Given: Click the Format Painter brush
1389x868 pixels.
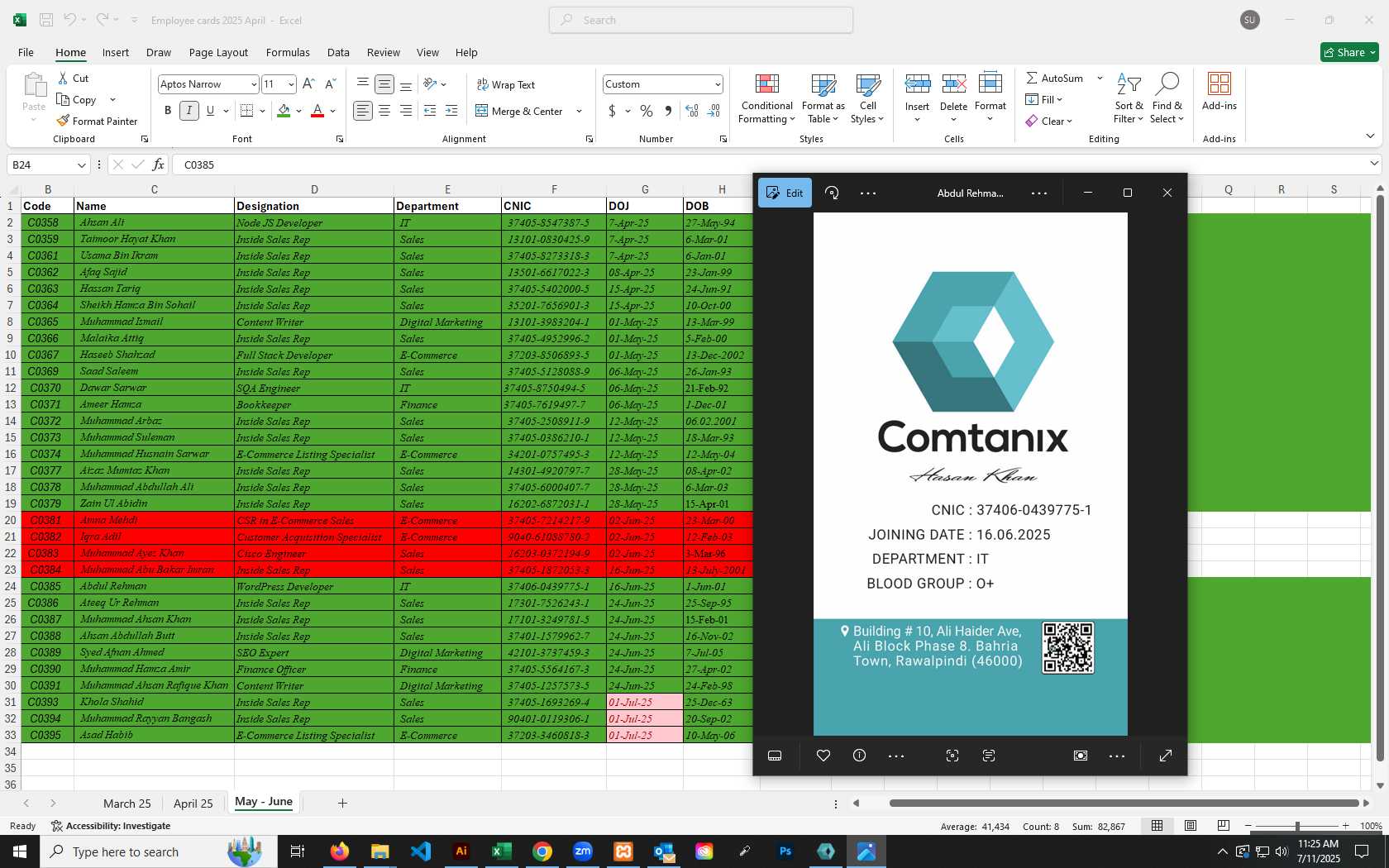Looking at the screenshot, I should click(97, 121).
